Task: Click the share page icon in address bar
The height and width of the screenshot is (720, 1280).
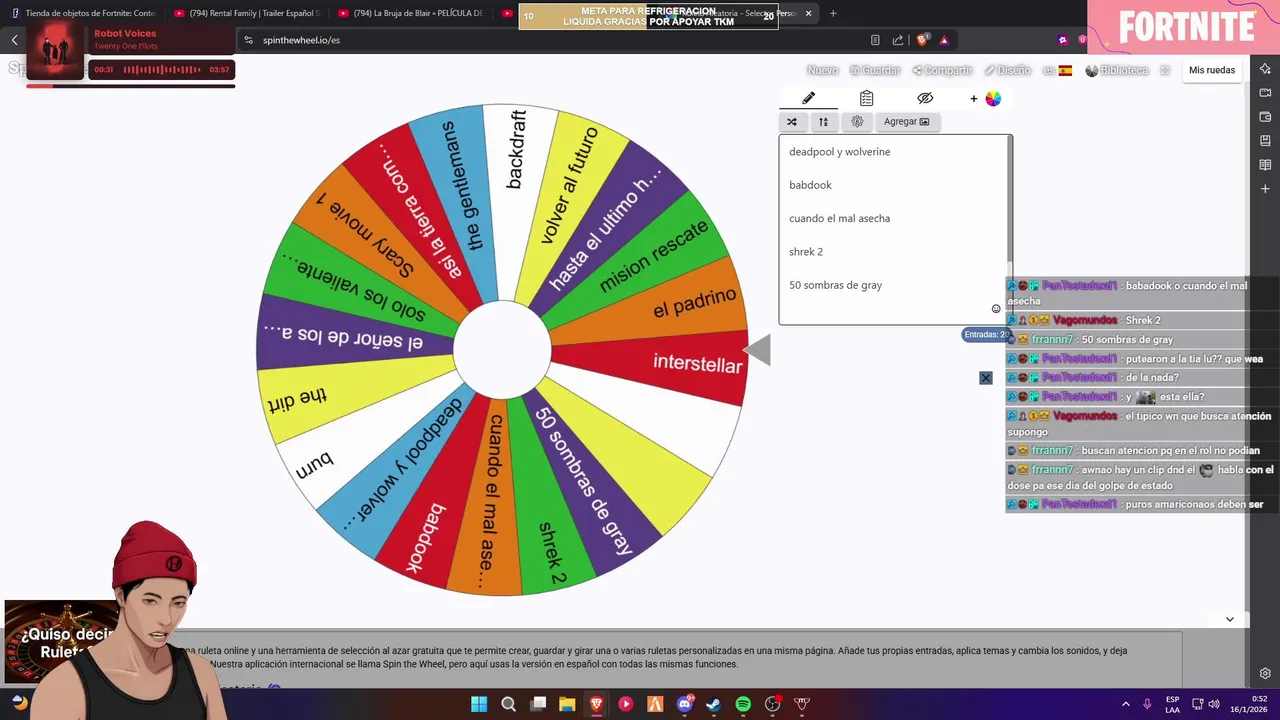Action: pyautogui.click(x=897, y=40)
